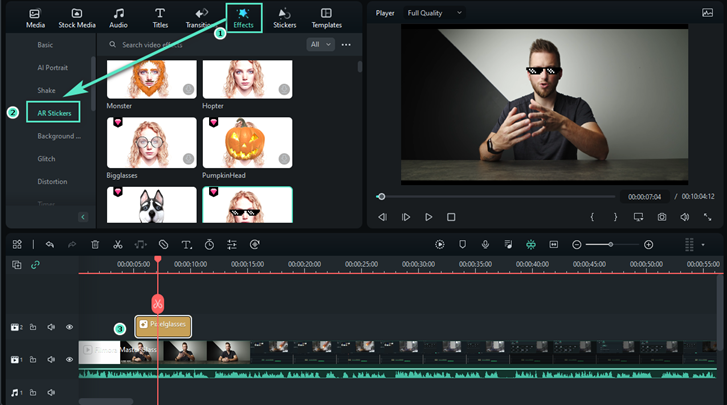Open the track height dropdown arrow
The image size is (727, 405).
[x=703, y=245]
